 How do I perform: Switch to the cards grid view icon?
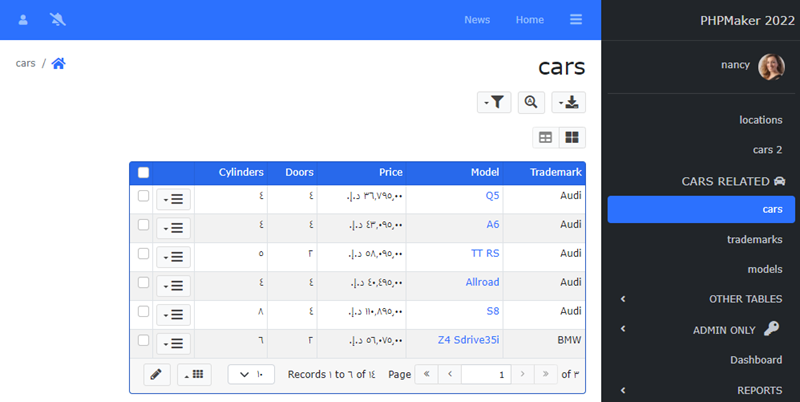coord(572,137)
